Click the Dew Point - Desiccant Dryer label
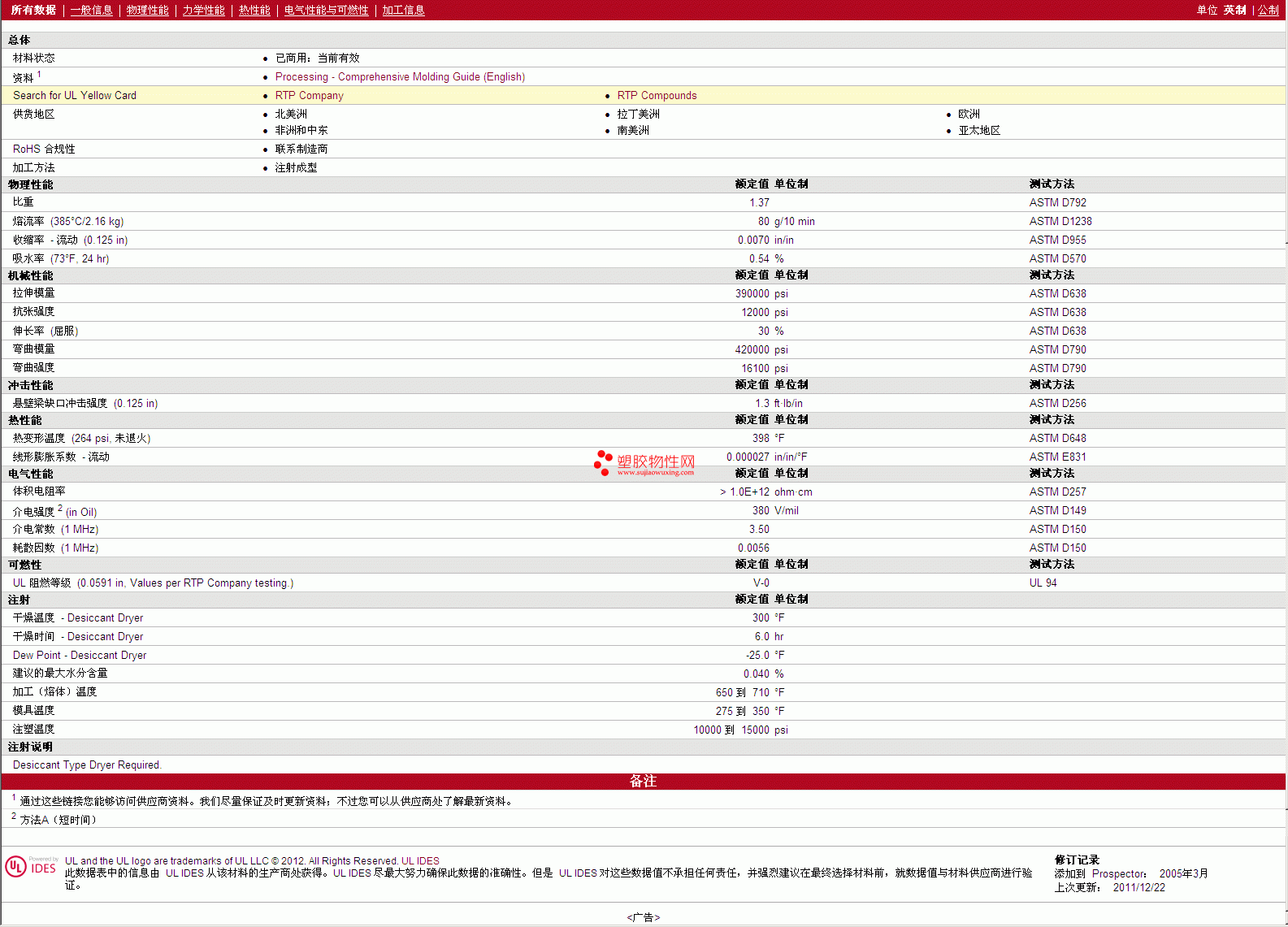 [x=80, y=656]
